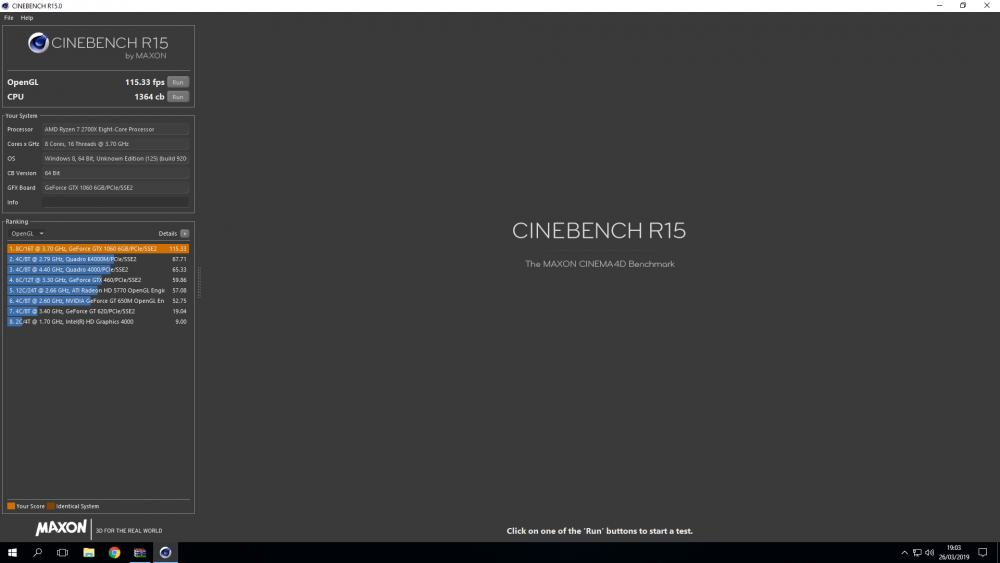Select ranking row 2 Quadro K4000M

(98, 260)
